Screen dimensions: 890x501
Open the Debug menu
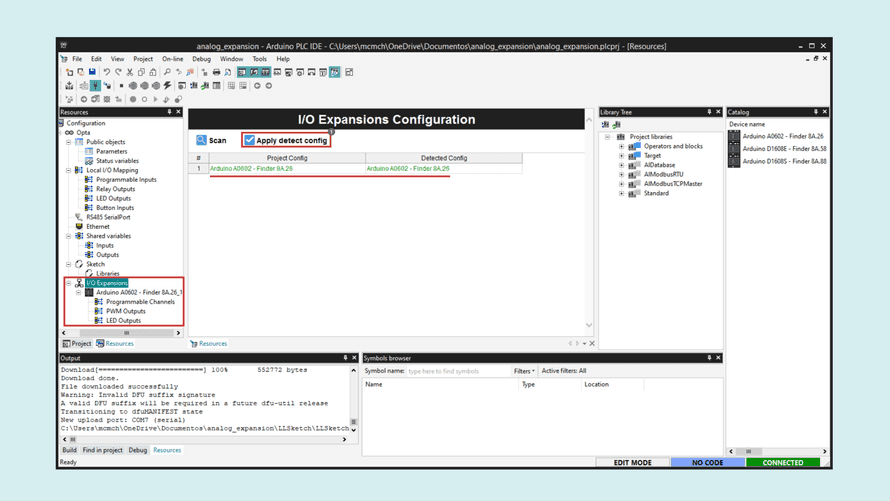201,59
